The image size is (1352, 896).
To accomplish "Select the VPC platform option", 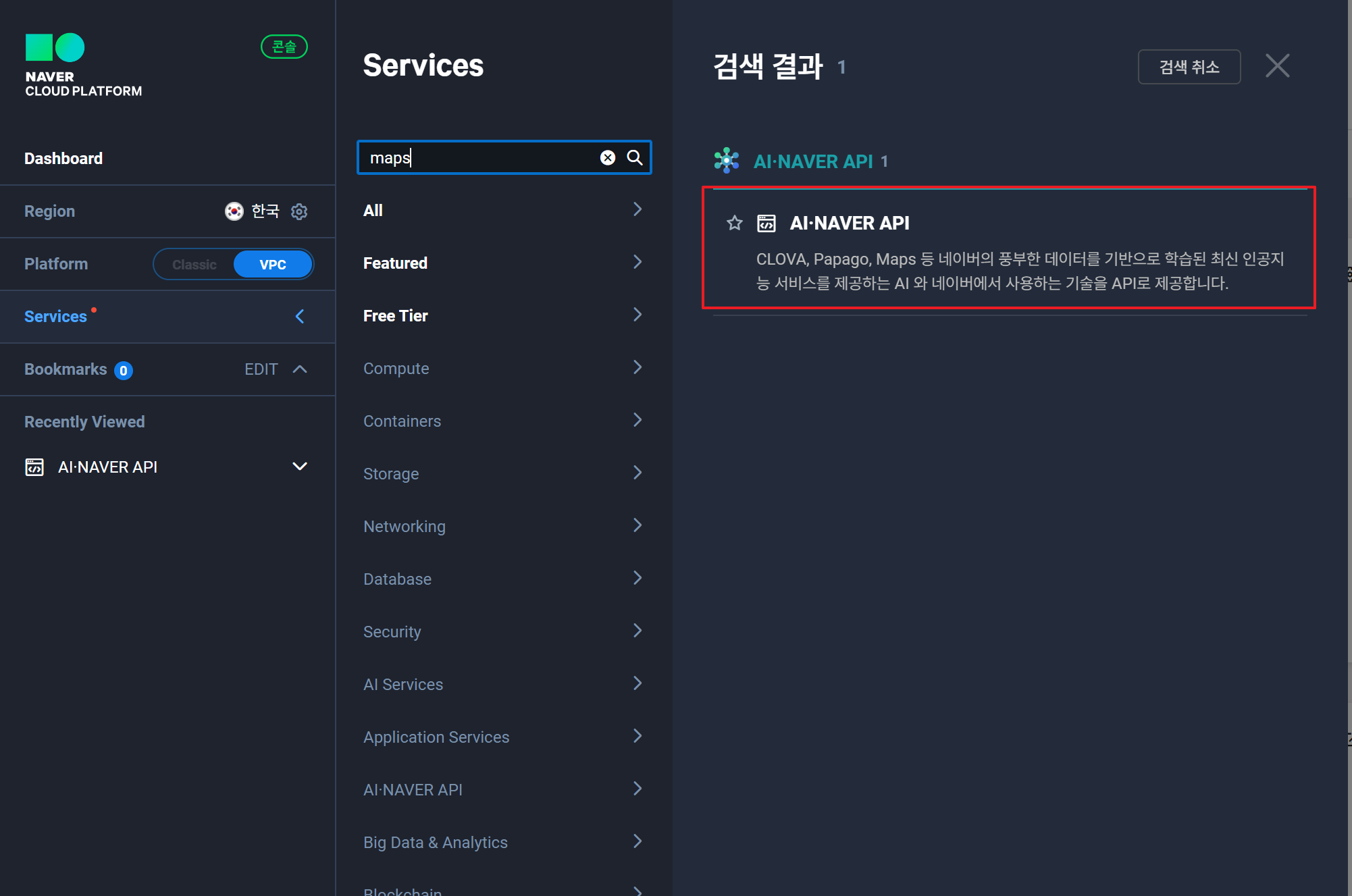I will click(273, 264).
